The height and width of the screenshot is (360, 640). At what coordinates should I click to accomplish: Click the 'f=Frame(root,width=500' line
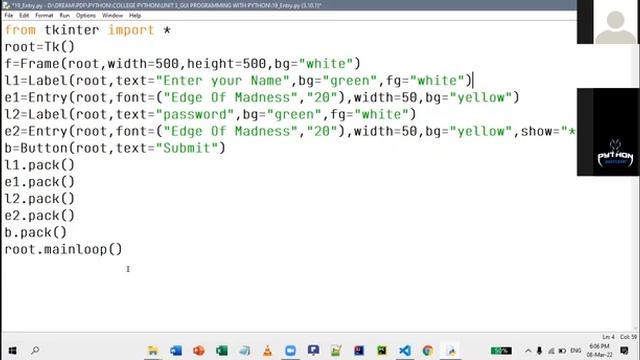[x=182, y=64]
